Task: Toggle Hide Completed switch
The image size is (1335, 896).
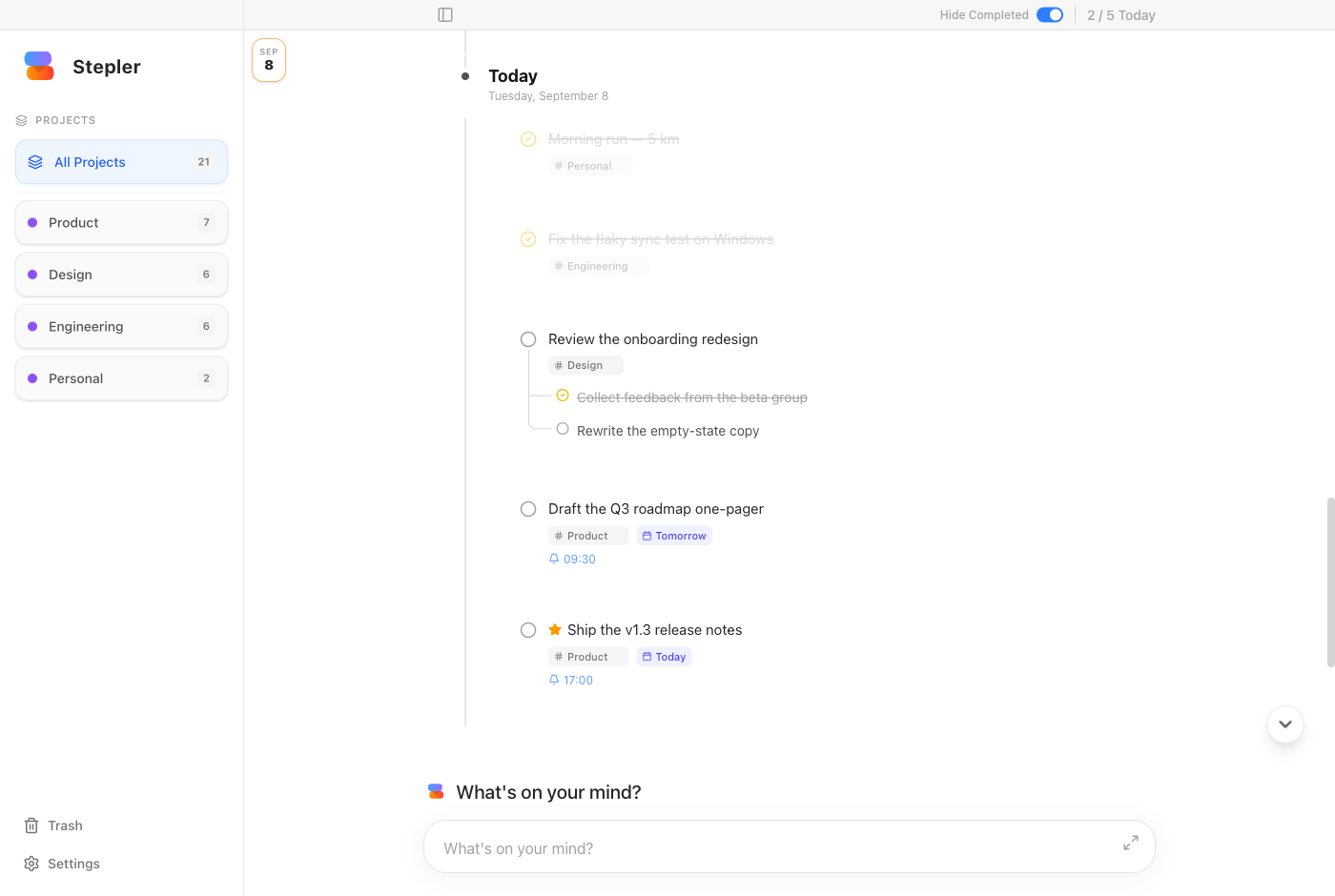Action: (x=1050, y=15)
